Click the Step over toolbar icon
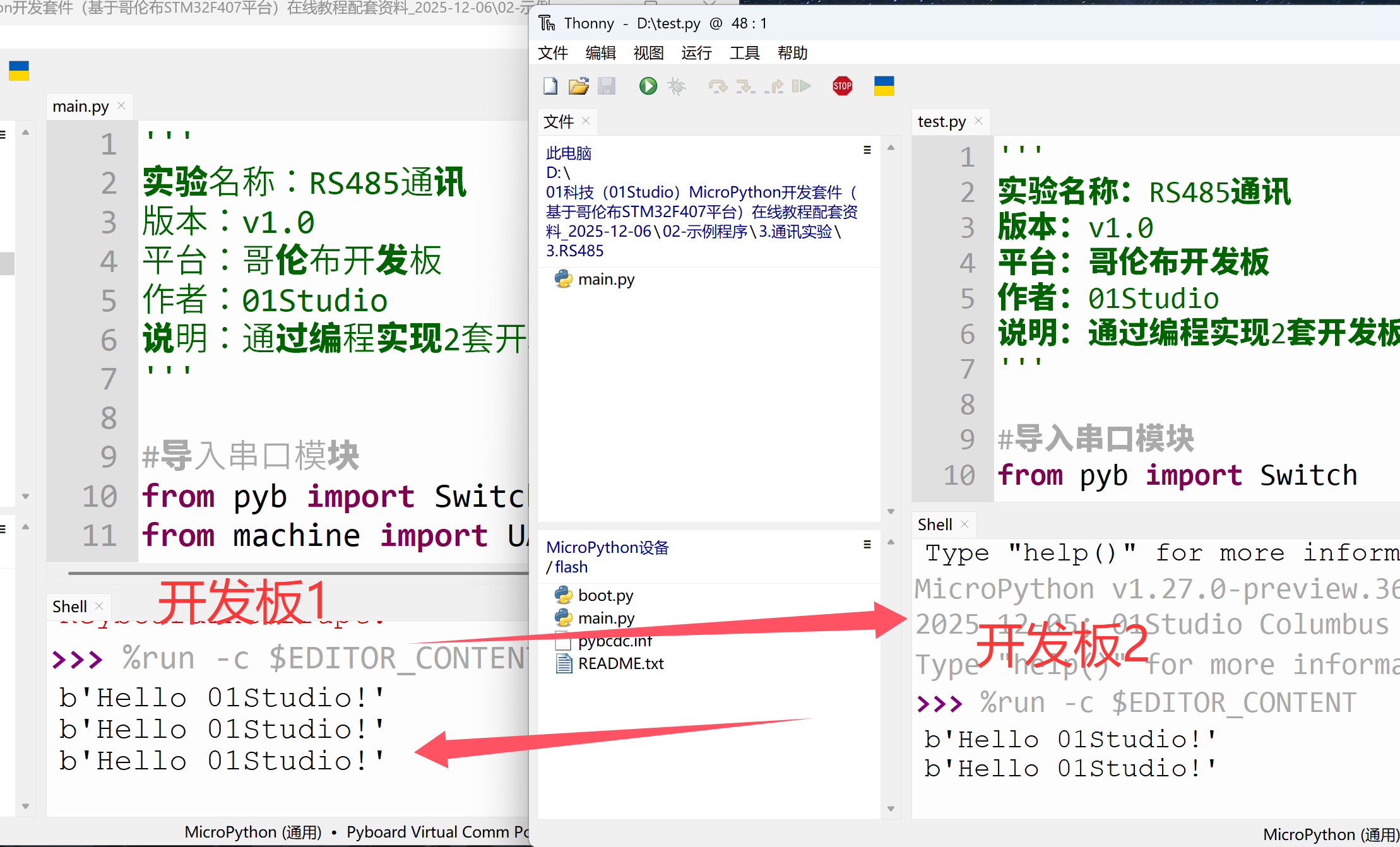 [717, 86]
